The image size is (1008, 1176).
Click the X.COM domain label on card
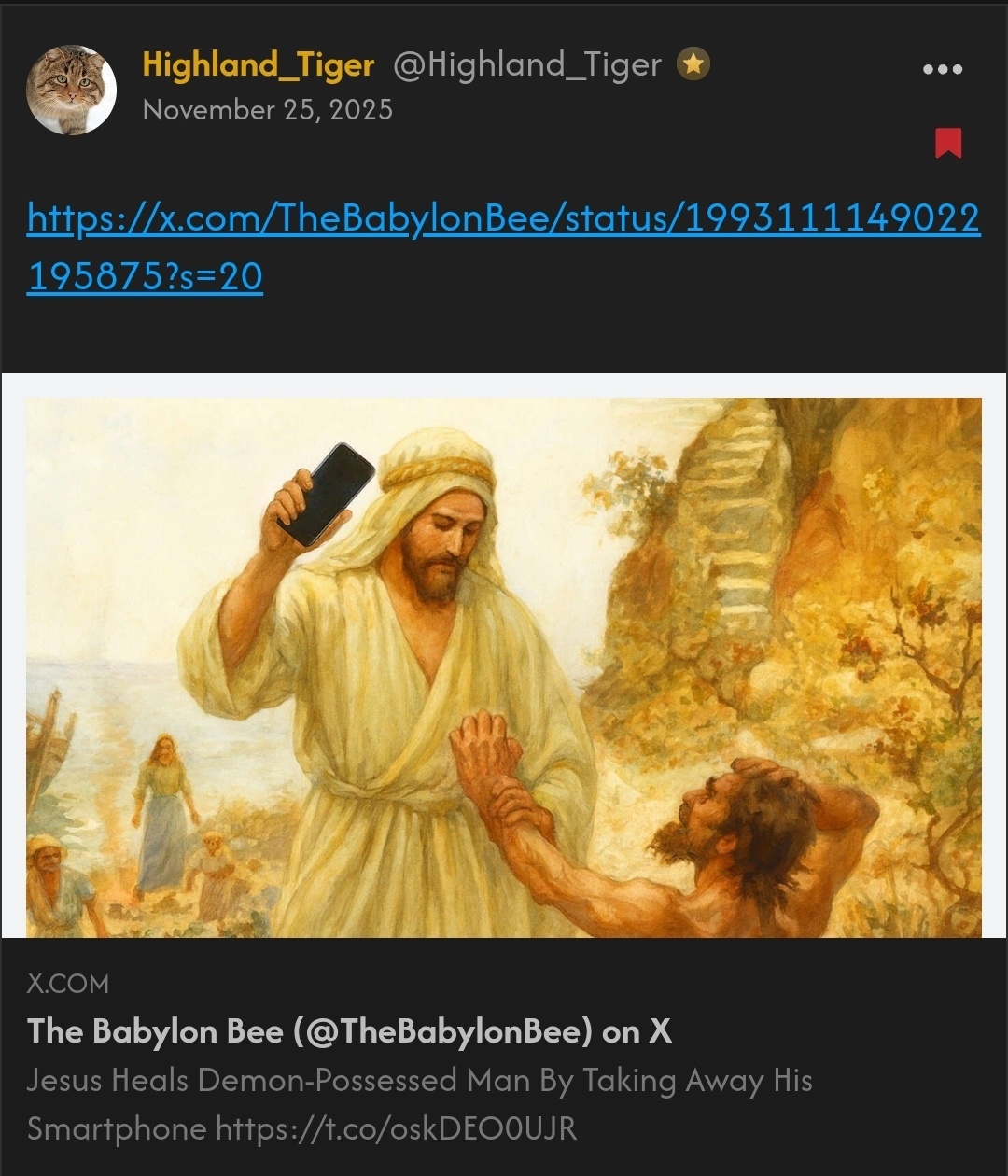click(x=68, y=984)
